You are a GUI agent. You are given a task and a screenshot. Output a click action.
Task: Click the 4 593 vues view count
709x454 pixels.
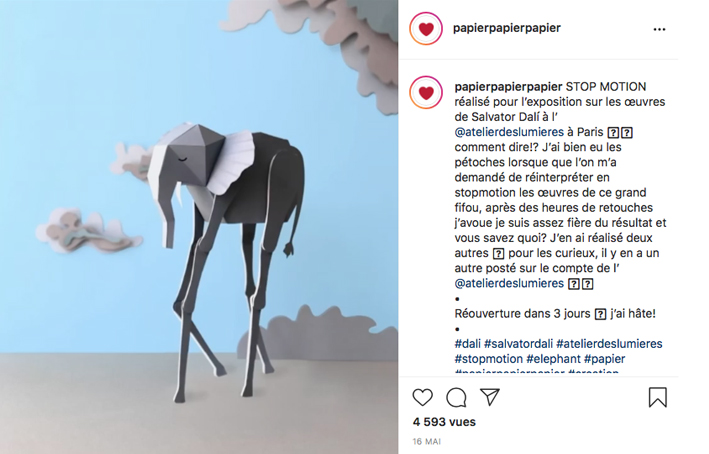[x=444, y=422]
